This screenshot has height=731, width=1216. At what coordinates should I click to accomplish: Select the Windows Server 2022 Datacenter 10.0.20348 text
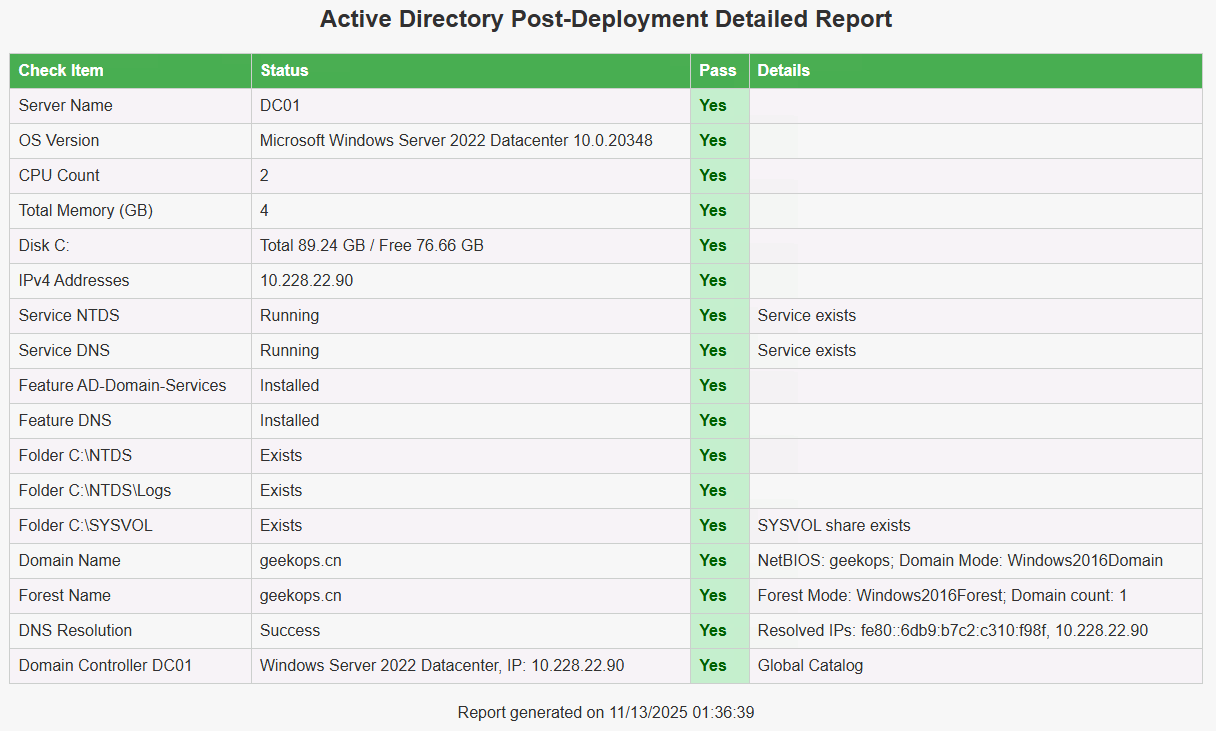tap(456, 140)
